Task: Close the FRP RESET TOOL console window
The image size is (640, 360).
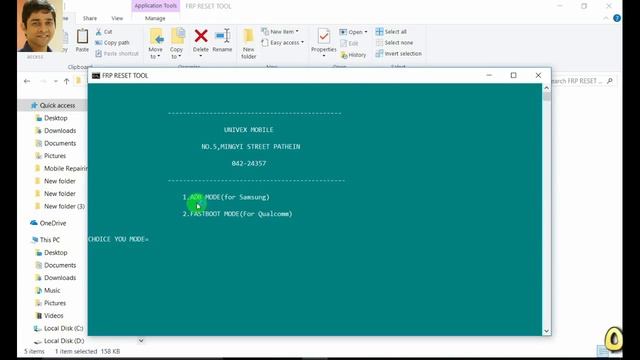Action: (538, 76)
